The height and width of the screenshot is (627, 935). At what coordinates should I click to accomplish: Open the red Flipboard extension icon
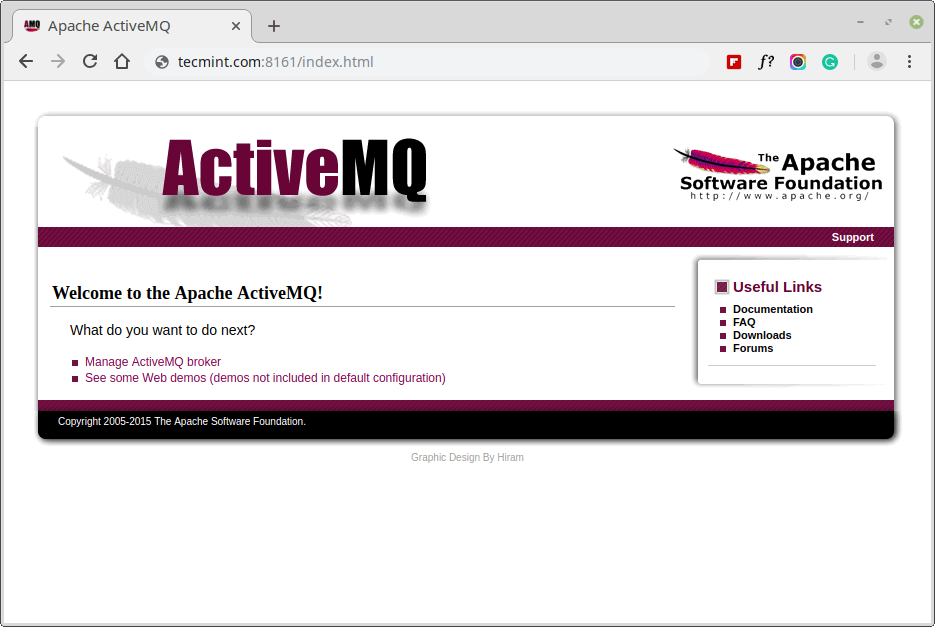click(734, 62)
